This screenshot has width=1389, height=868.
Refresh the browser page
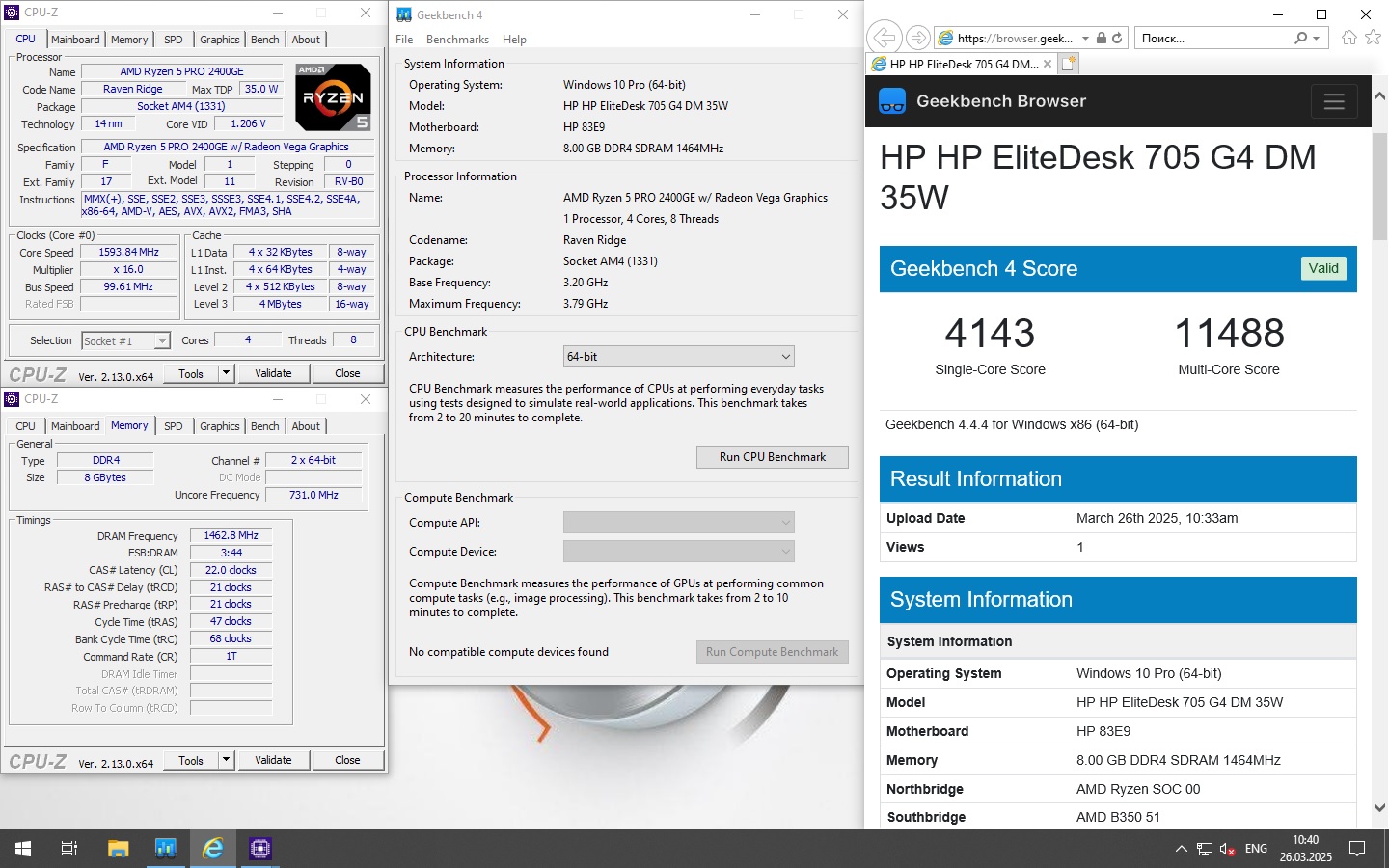(1117, 39)
